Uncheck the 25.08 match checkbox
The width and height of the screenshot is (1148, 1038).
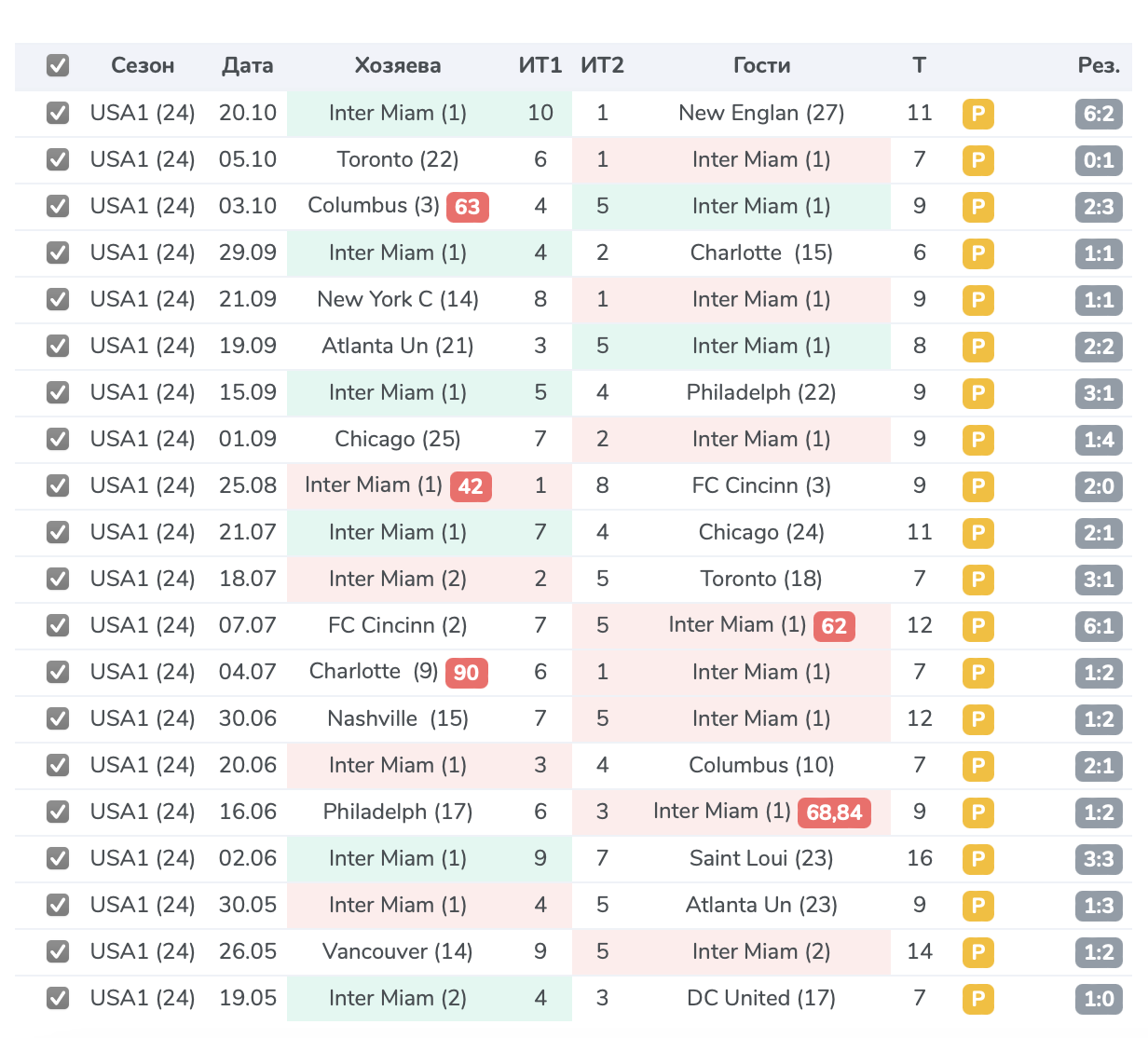pyautogui.click(x=58, y=485)
